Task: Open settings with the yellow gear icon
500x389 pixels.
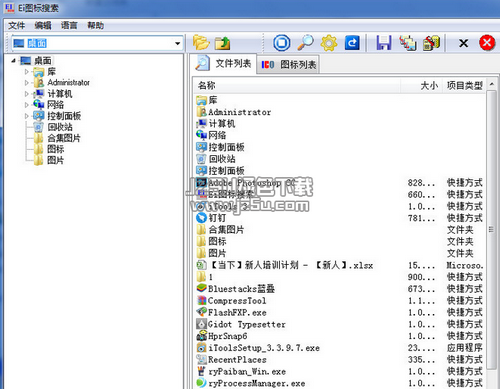Action: (329, 43)
